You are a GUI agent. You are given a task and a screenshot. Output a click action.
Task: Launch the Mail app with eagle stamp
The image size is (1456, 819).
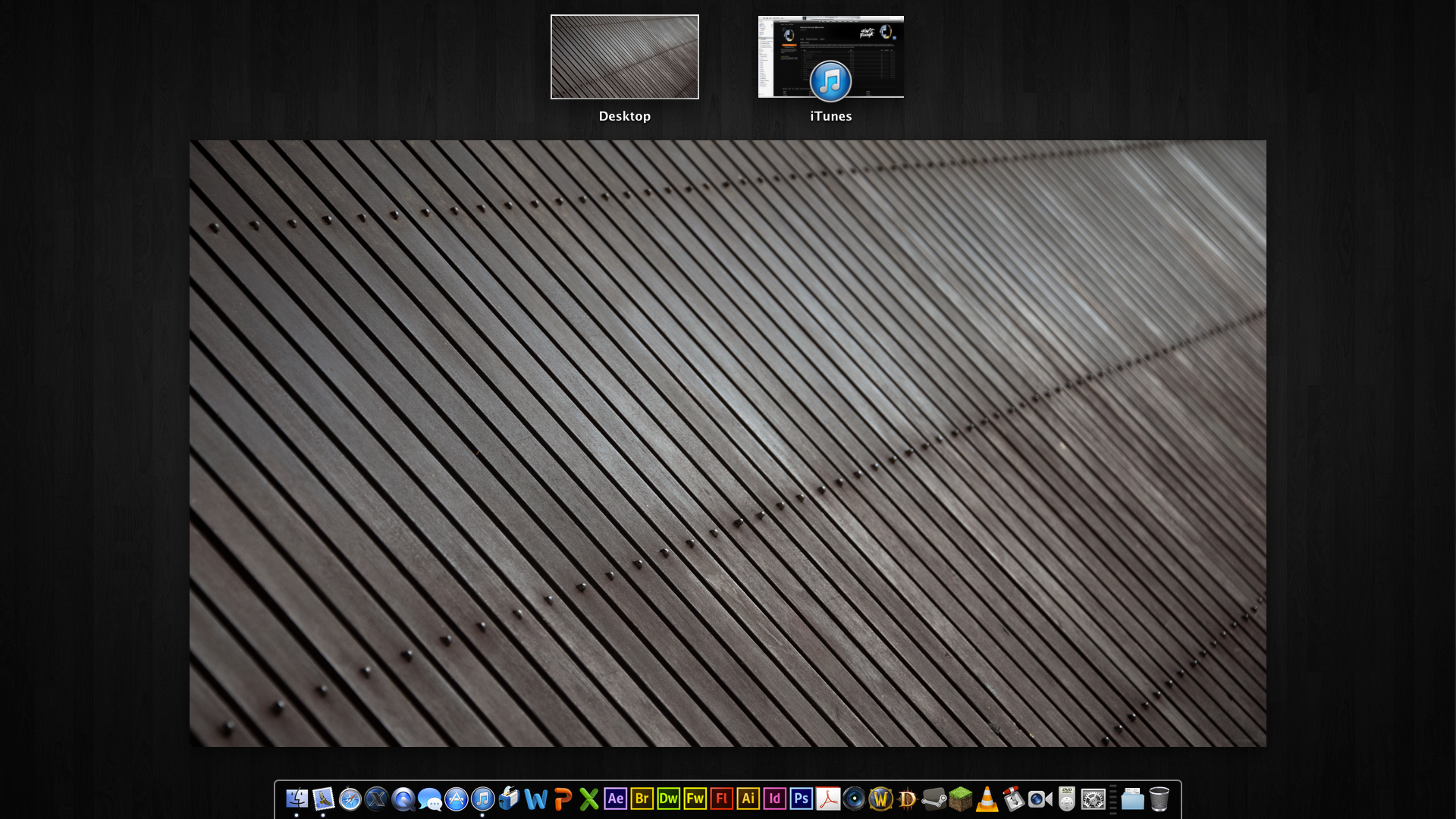click(323, 799)
